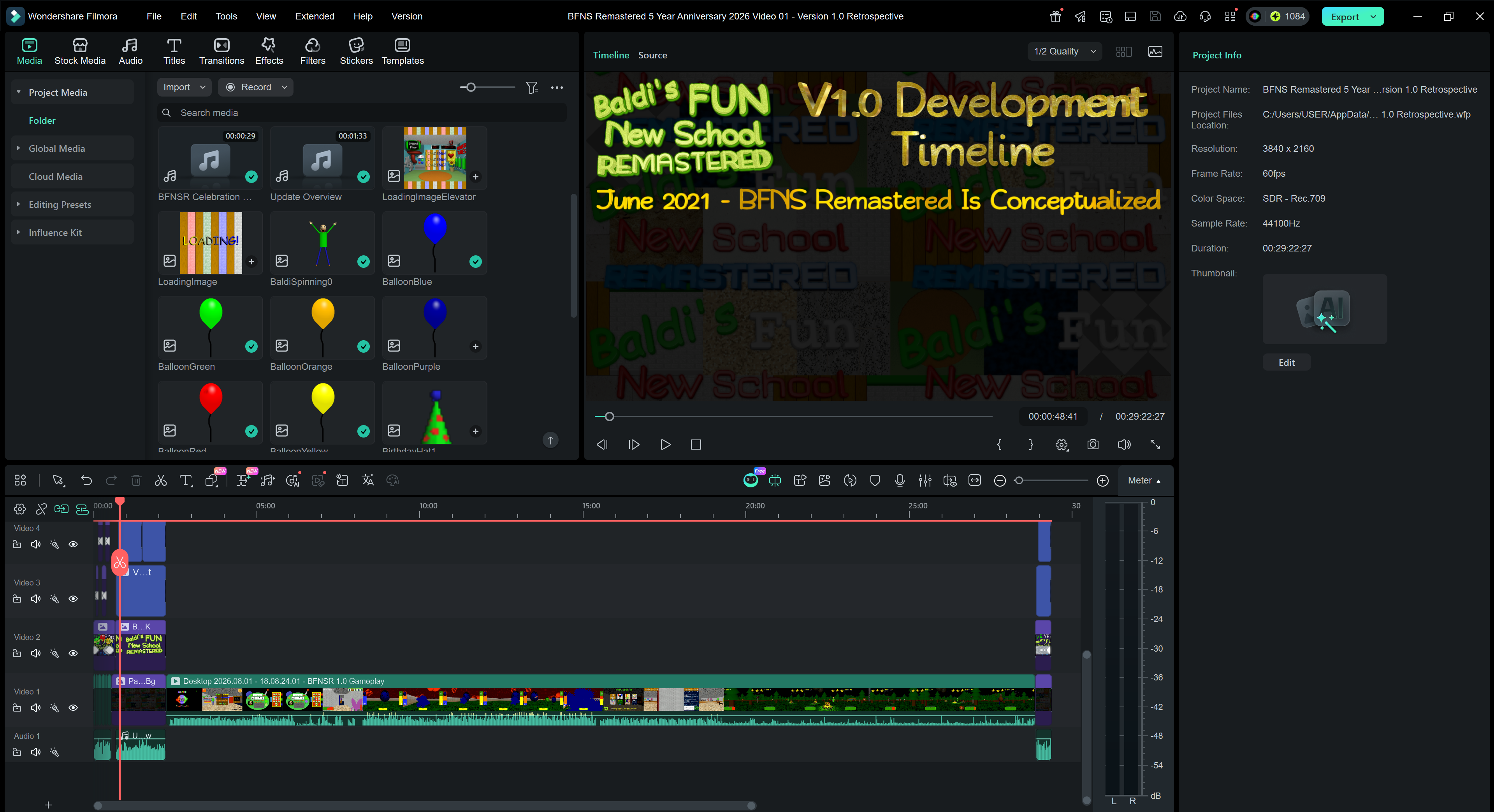Viewport: 1494px width, 812px height.
Task: Take a snapshot with the camera icon
Action: tap(1093, 444)
